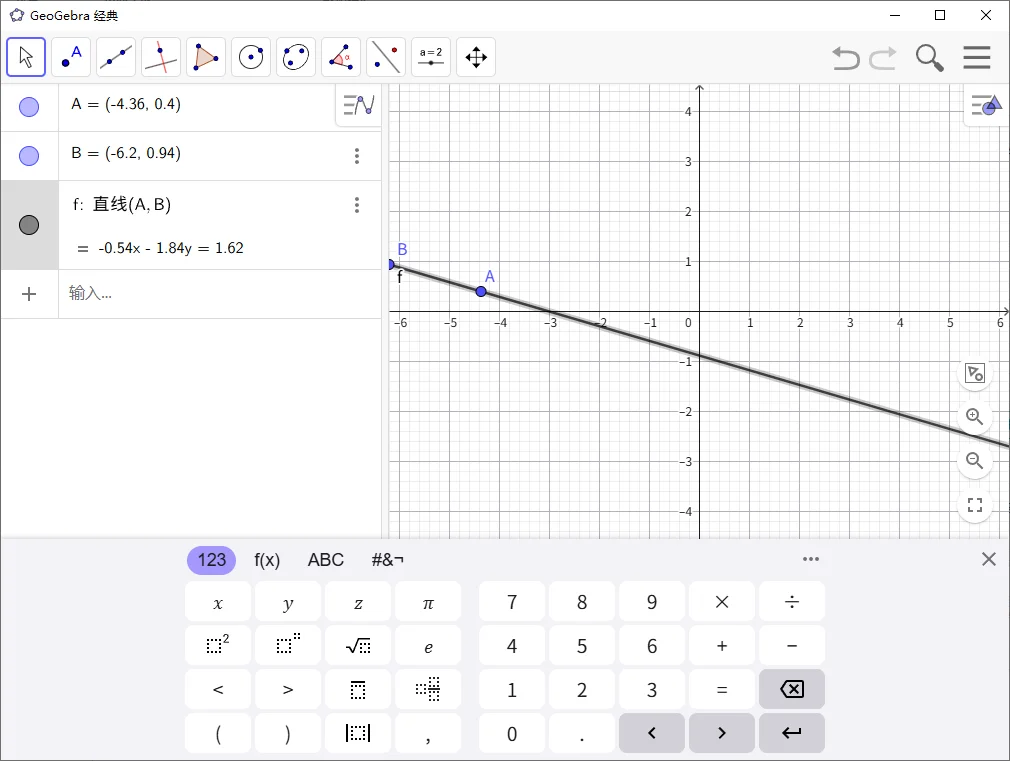This screenshot has height=761, width=1010.
Task: Select the Circle with center tool
Action: (x=251, y=57)
